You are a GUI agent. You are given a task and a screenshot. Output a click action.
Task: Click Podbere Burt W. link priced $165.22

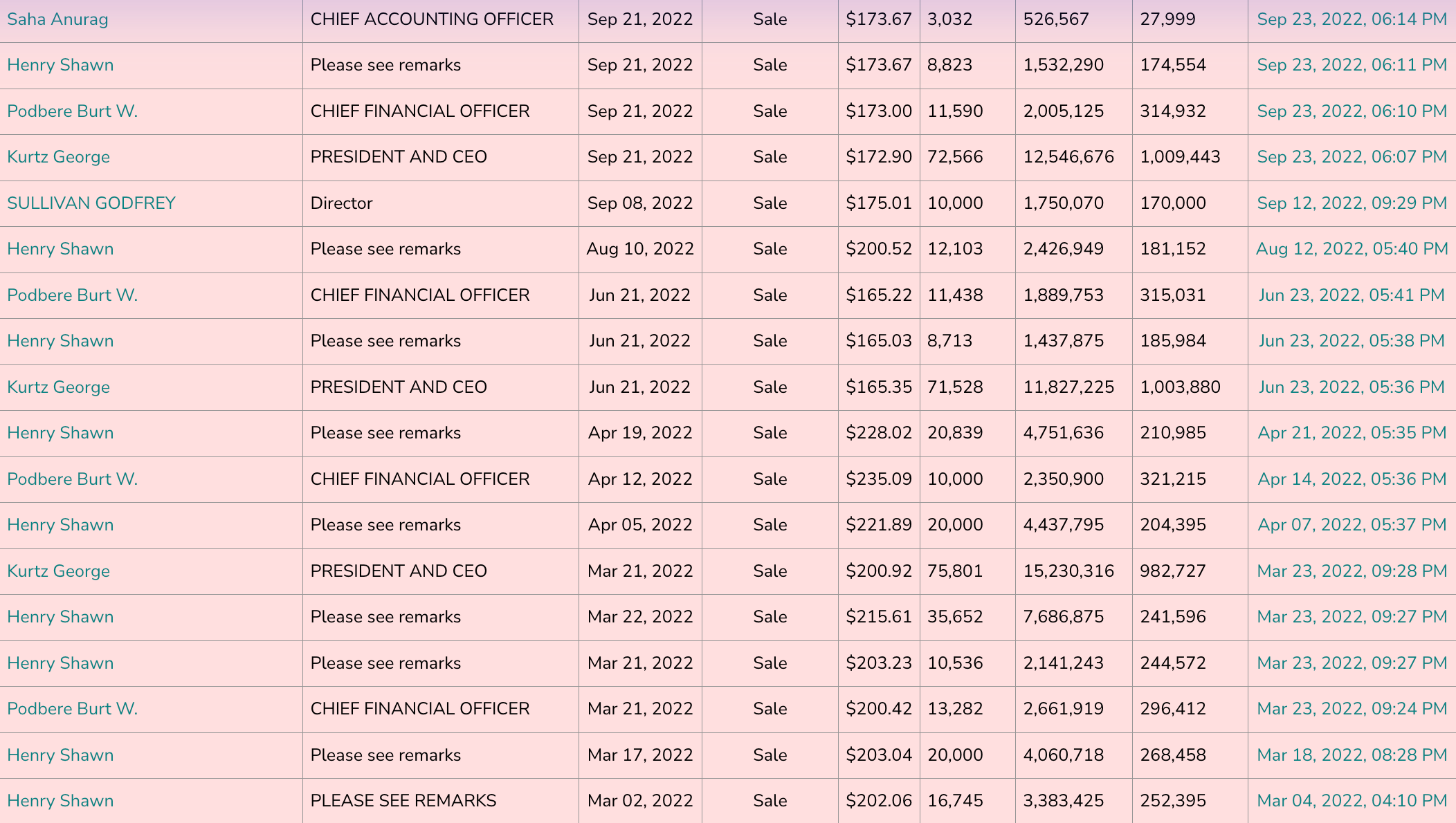coord(72,295)
